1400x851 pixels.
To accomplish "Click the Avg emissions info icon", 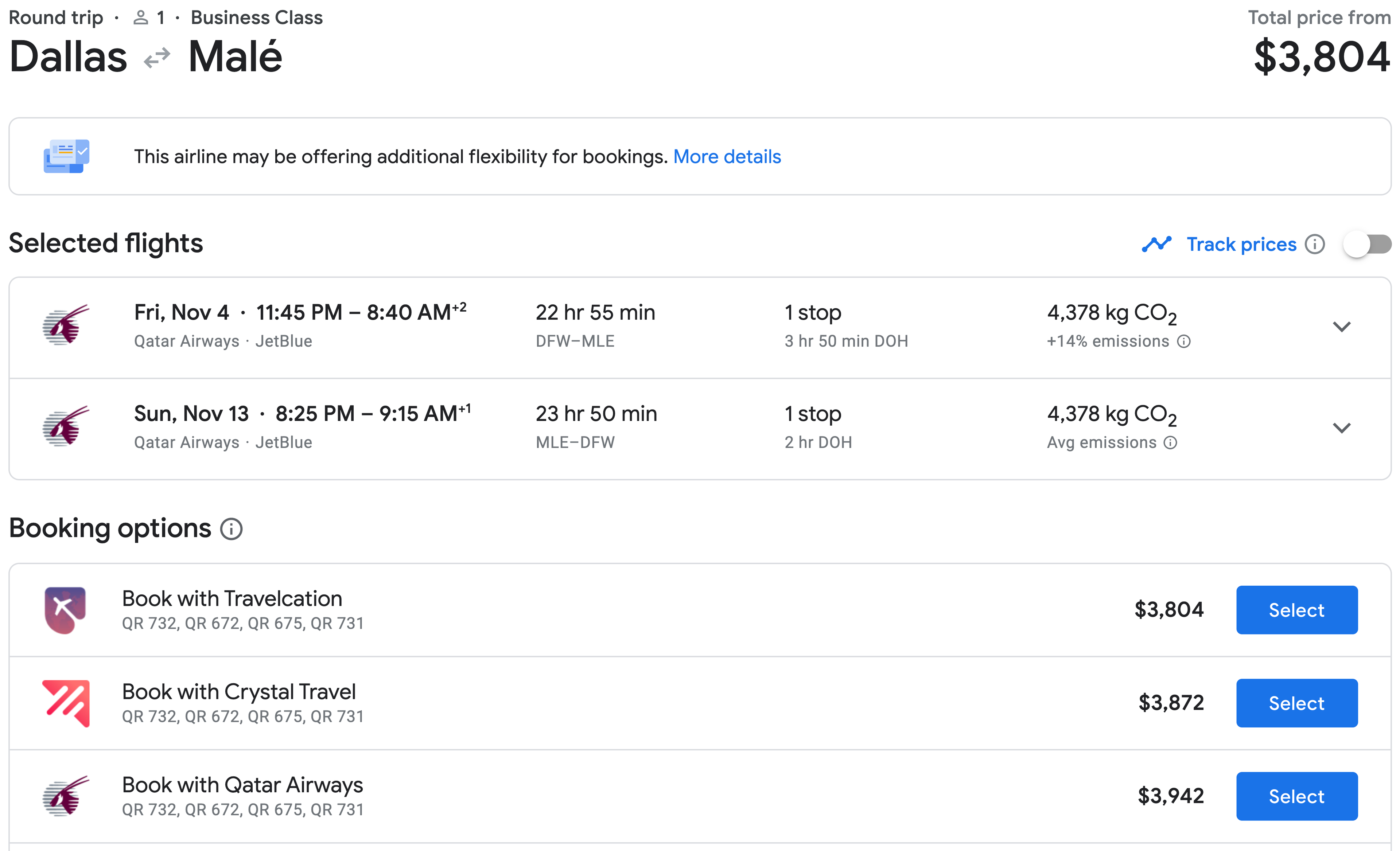I will (1170, 442).
